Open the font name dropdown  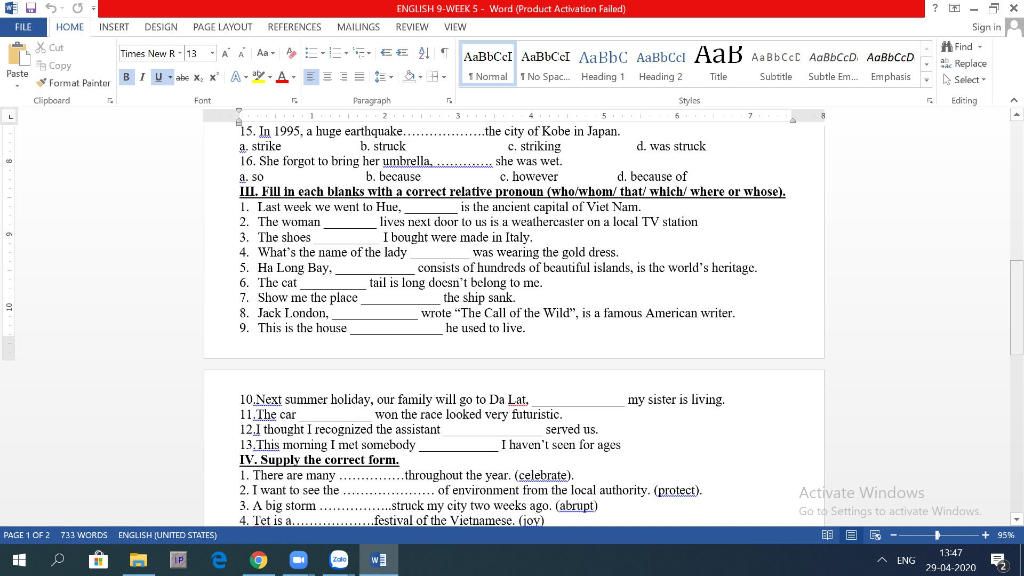click(x=180, y=54)
